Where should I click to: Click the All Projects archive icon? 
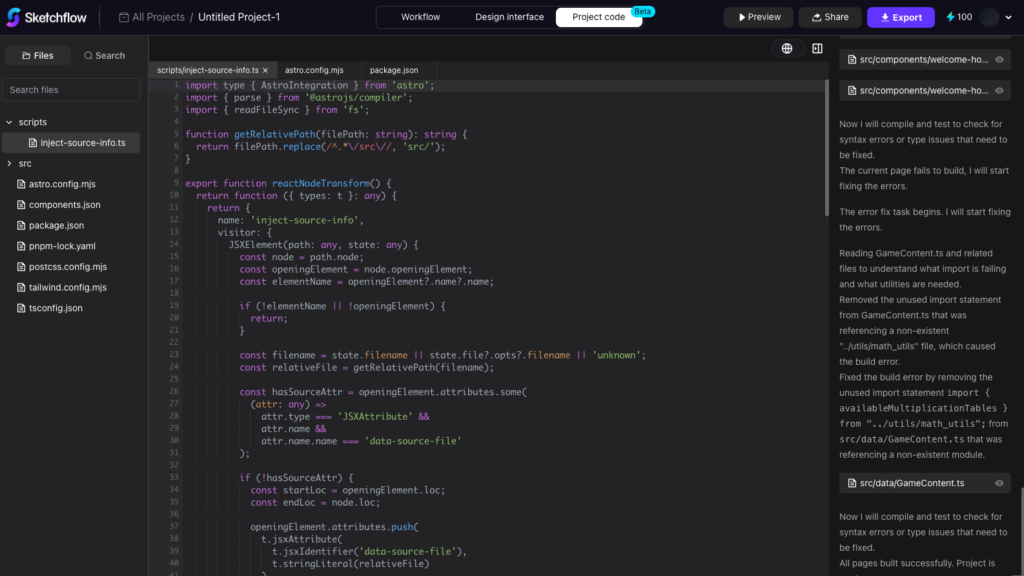[x=123, y=17]
